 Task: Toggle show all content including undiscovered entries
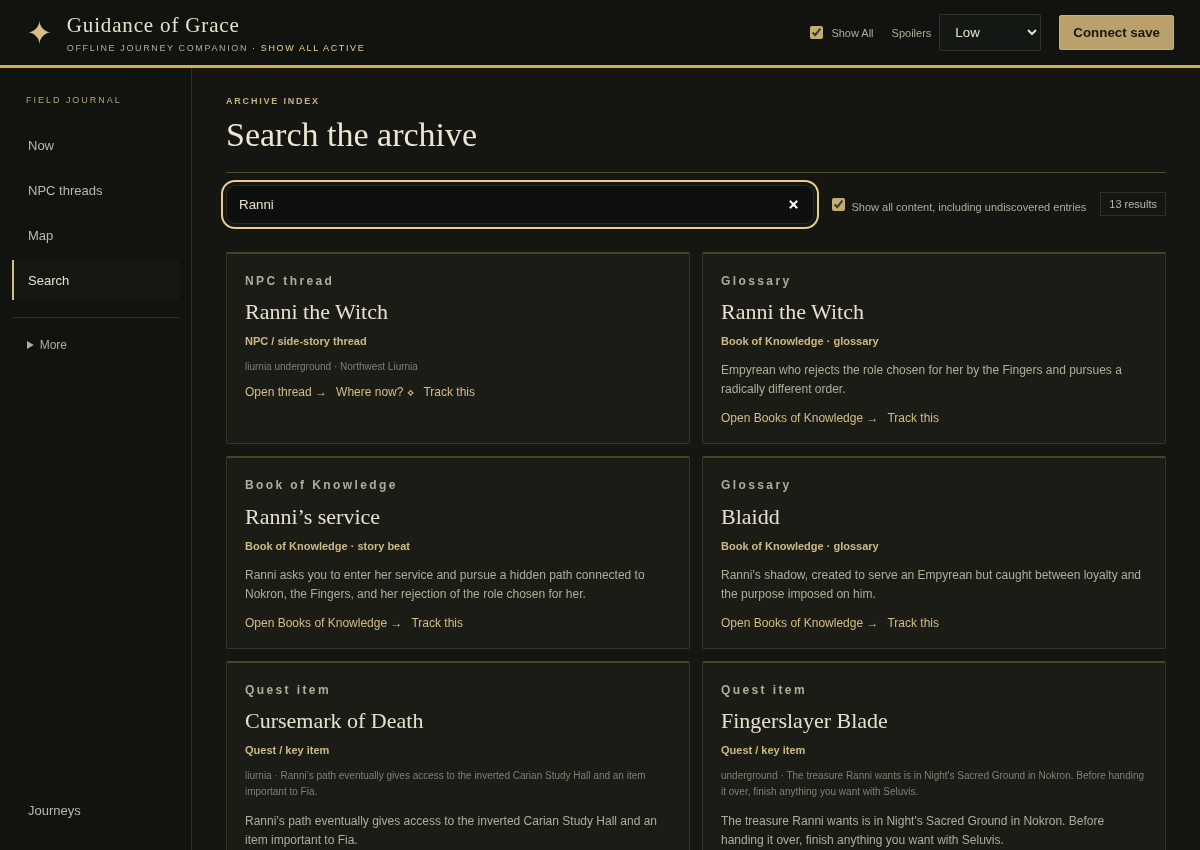coord(838,204)
